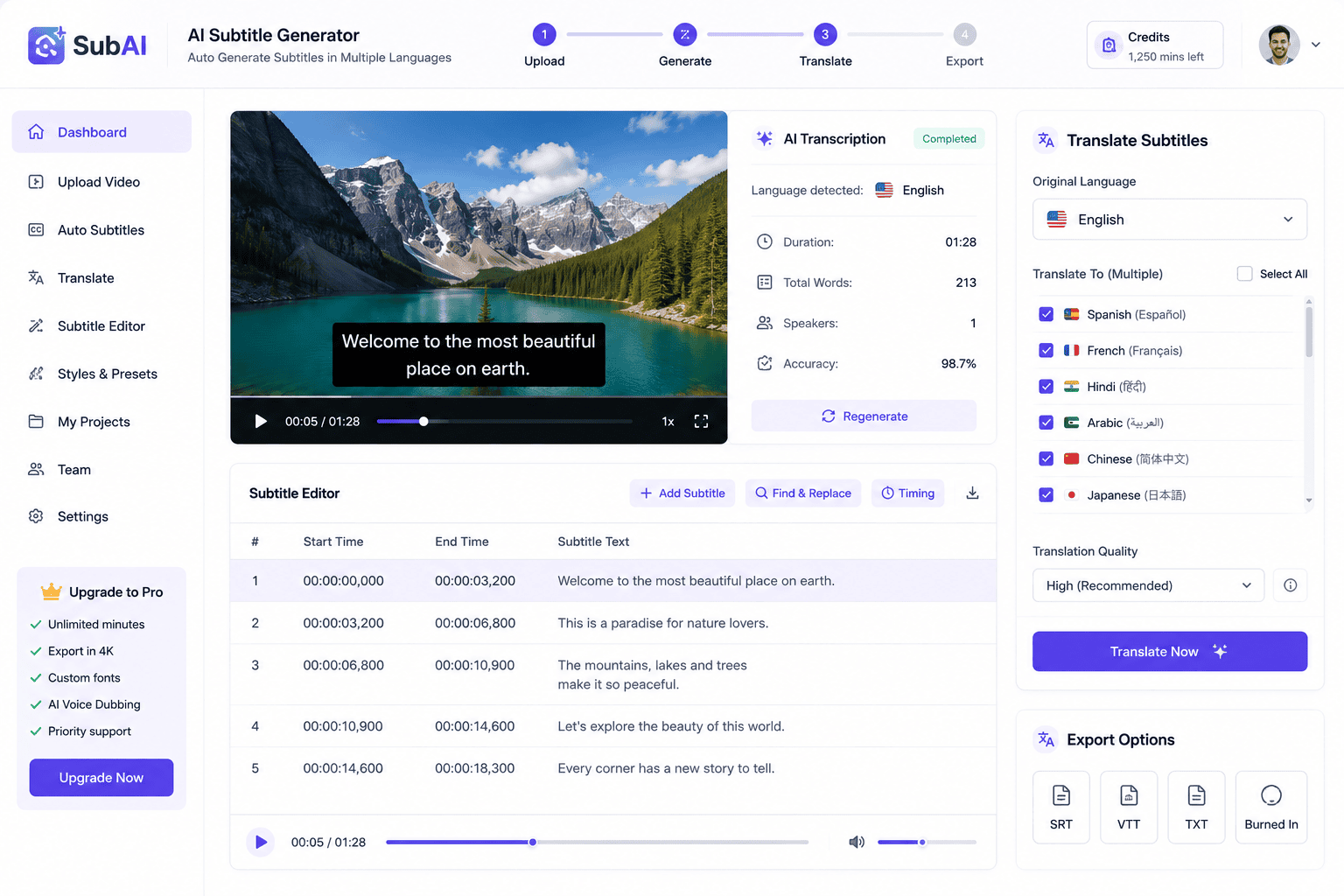This screenshot has height=896, width=1344.
Task: Click the Auto Subtitles CC icon
Action: click(36, 230)
